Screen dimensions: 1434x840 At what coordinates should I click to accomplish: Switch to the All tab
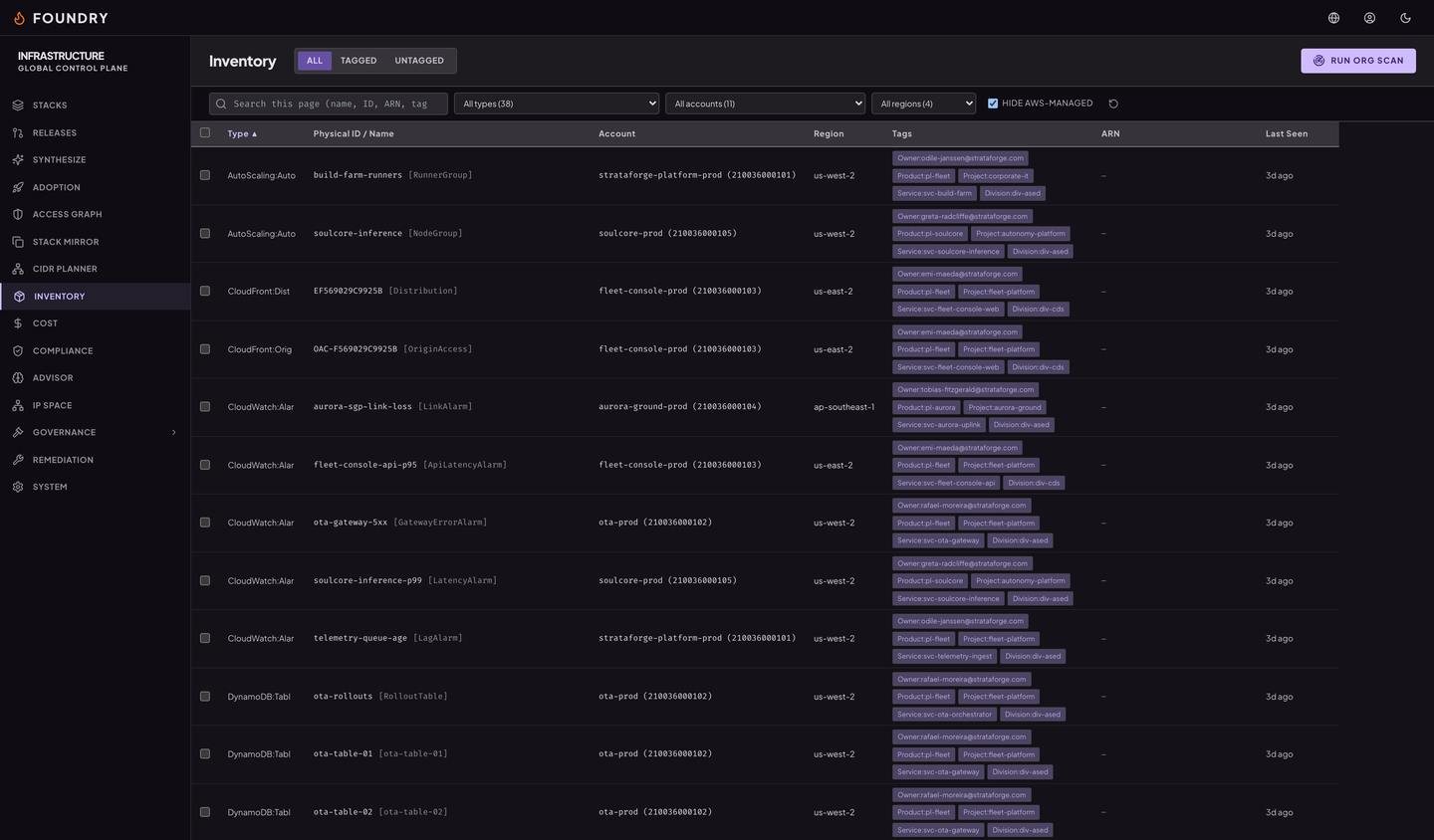coord(315,61)
